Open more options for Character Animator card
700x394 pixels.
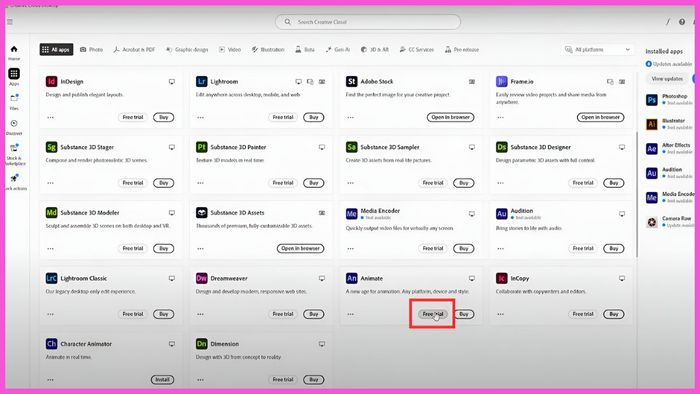(50, 380)
